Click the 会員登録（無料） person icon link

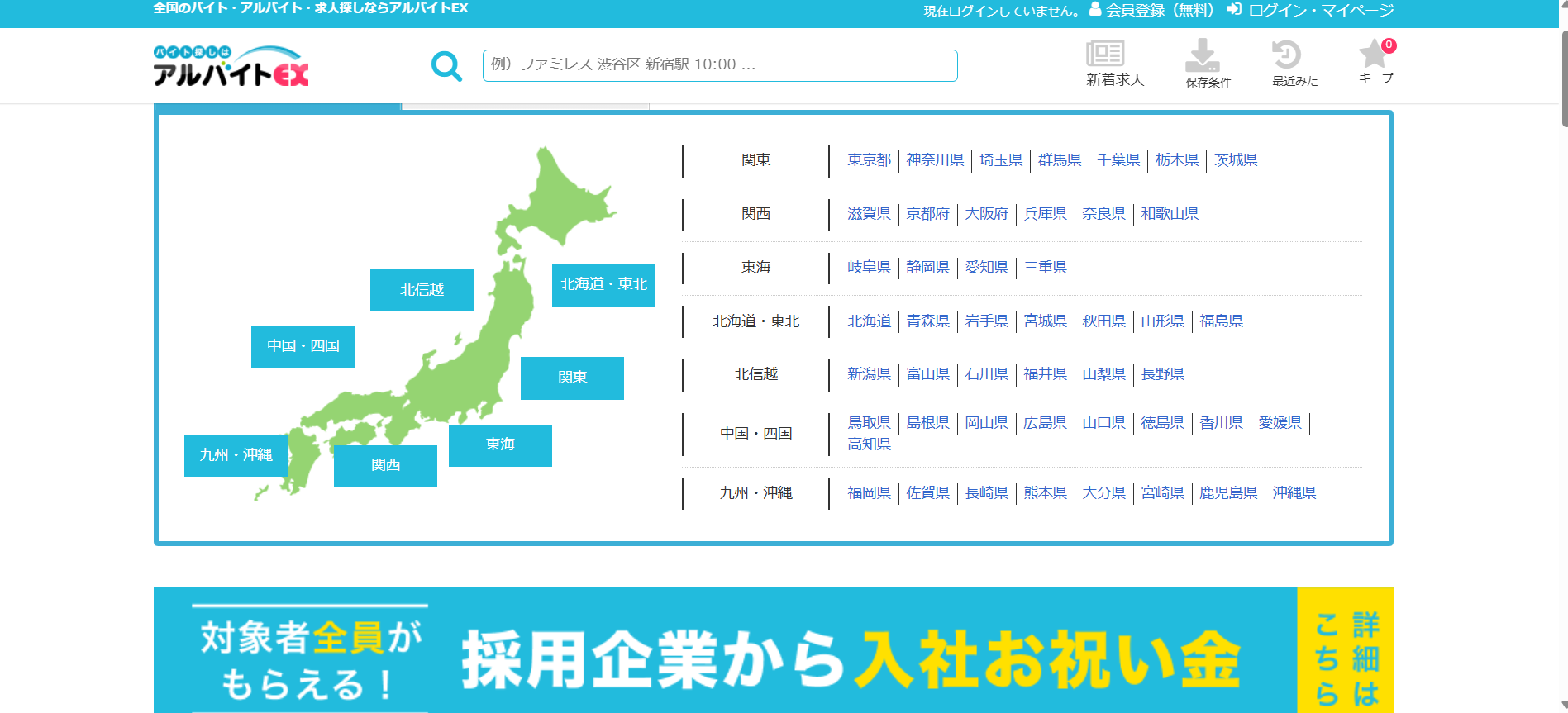tap(1151, 10)
